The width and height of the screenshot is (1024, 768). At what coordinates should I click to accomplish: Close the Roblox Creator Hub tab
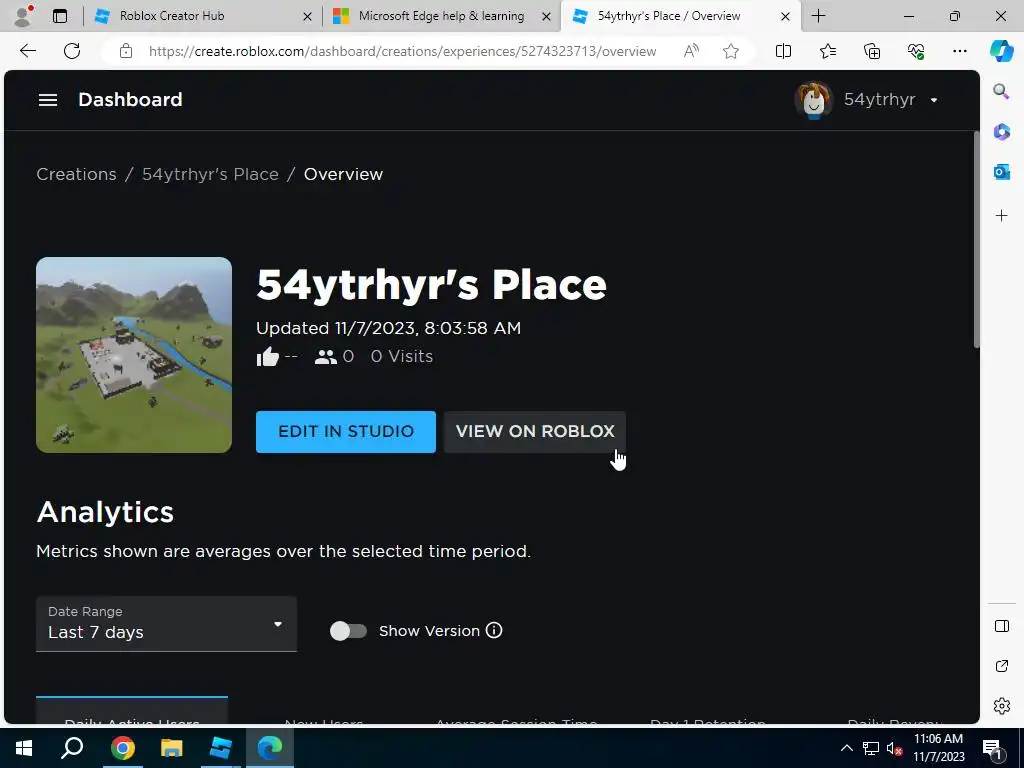click(x=307, y=16)
